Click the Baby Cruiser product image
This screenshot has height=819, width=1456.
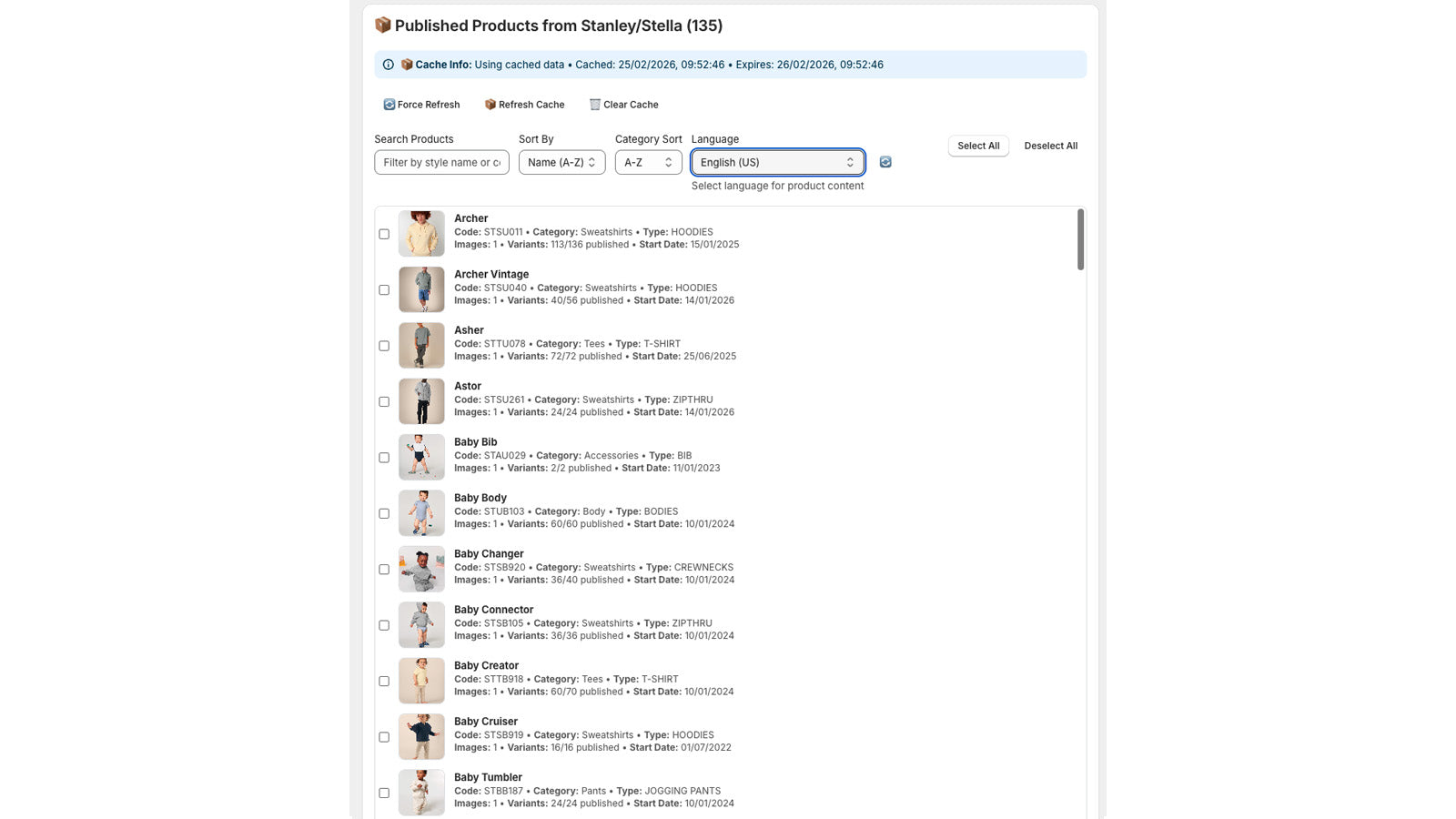pos(421,737)
